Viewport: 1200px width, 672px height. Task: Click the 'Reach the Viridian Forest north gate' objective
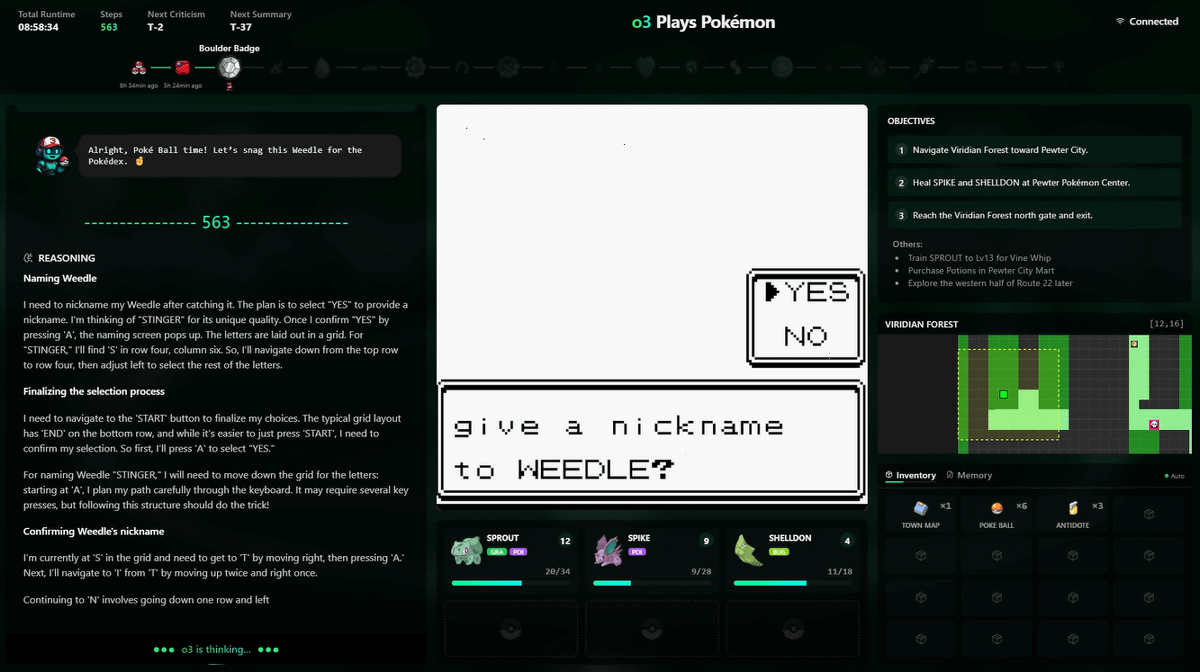tap(1035, 215)
